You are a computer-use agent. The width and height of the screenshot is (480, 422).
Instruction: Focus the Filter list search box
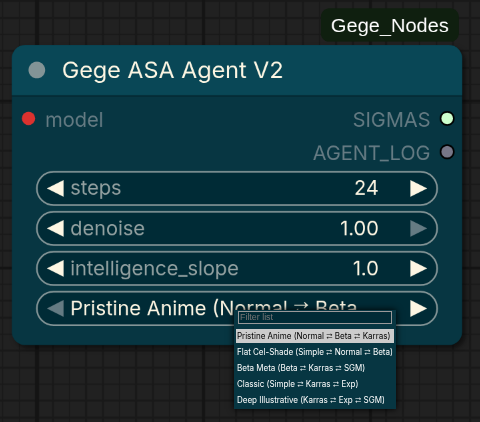point(315,317)
